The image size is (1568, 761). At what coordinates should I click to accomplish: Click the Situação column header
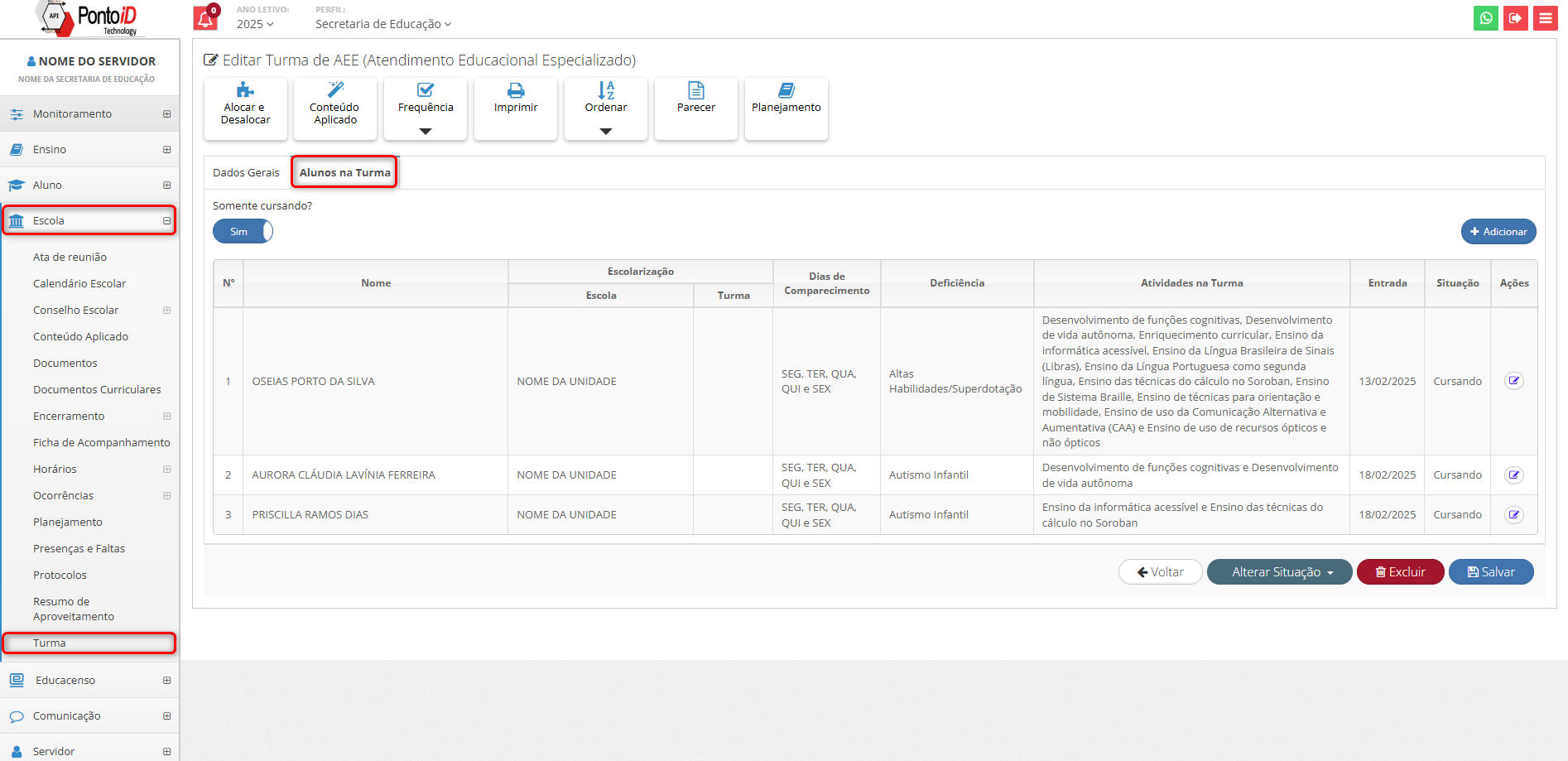pyautogui.click(x=1458, y=283)
